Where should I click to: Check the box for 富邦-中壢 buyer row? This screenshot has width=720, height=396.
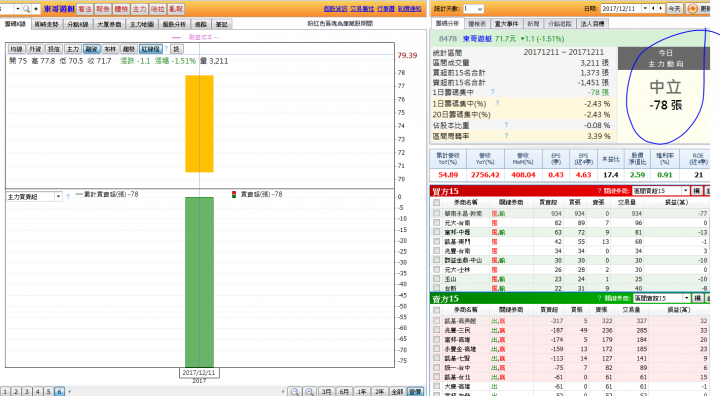click(x=436, y=232)
